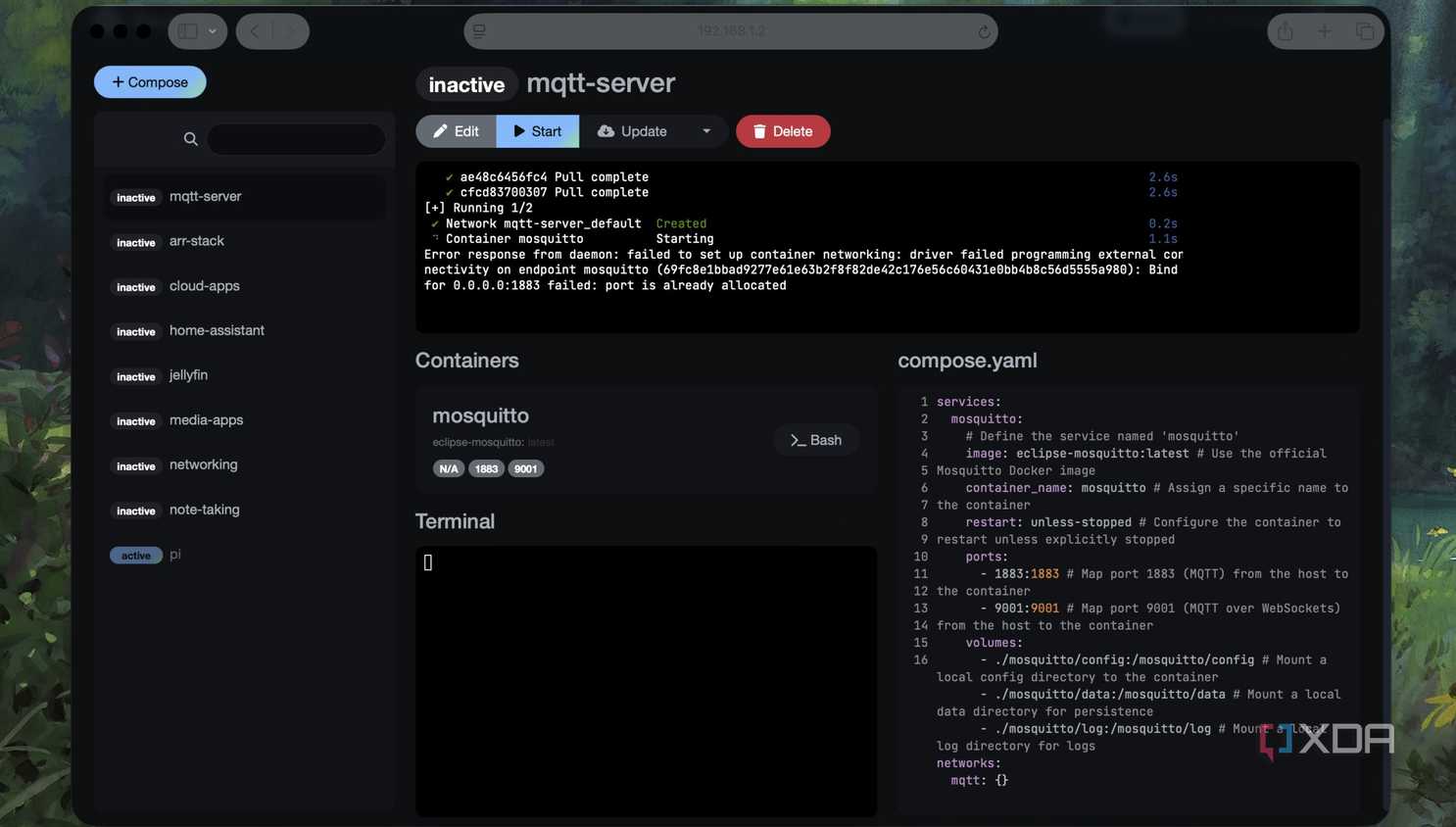Click the mosquitto container name
1456x827 pixels.
[x=480, y=415]
